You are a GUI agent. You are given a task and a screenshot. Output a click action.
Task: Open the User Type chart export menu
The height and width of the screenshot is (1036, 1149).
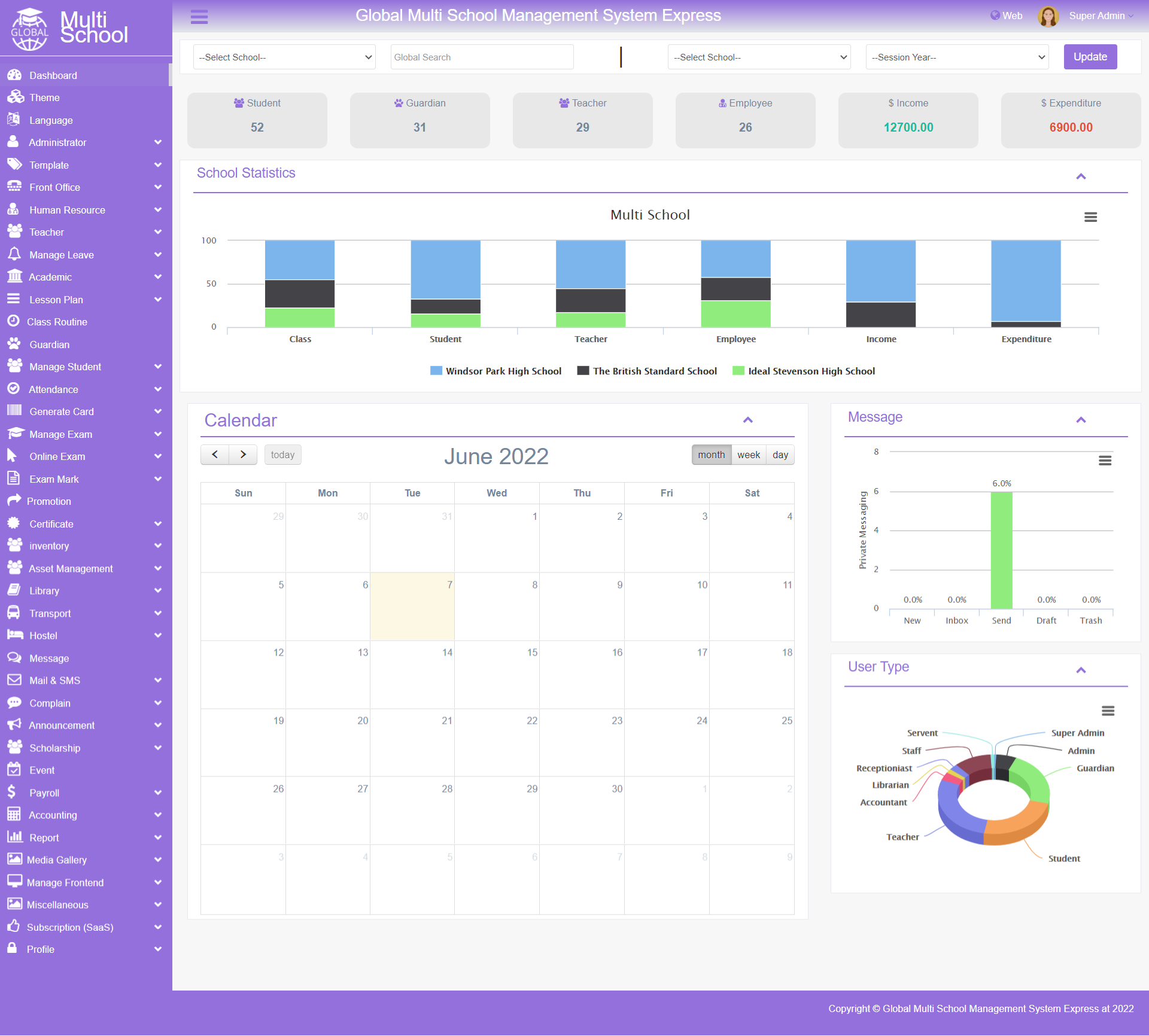[1108, 711]
